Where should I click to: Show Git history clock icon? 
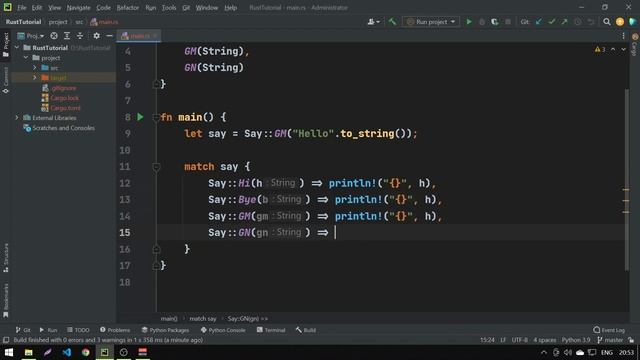click(x=578, y=22)
